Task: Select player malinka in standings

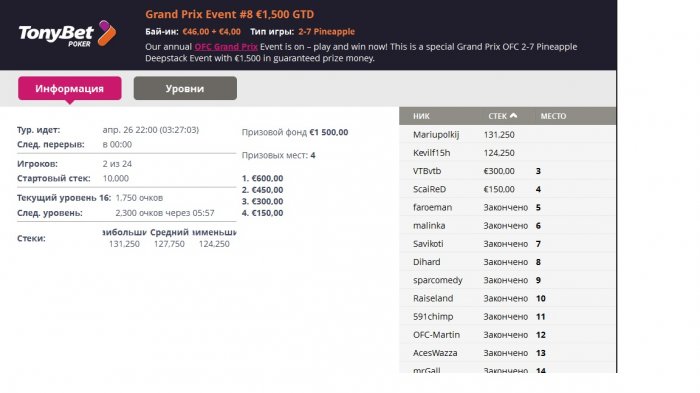Action: point(508,226)
